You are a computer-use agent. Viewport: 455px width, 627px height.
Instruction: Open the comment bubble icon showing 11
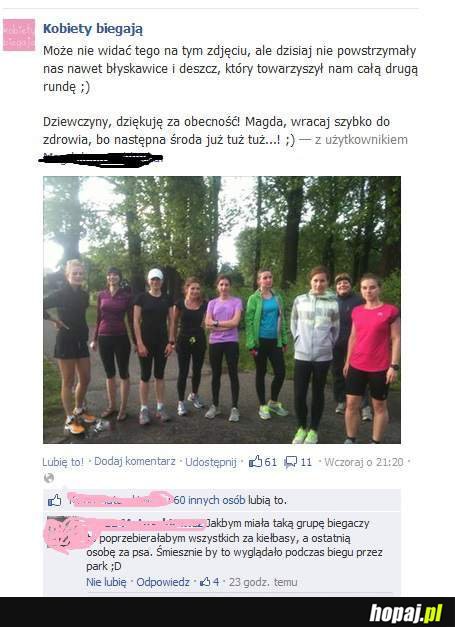coord(290,462)
